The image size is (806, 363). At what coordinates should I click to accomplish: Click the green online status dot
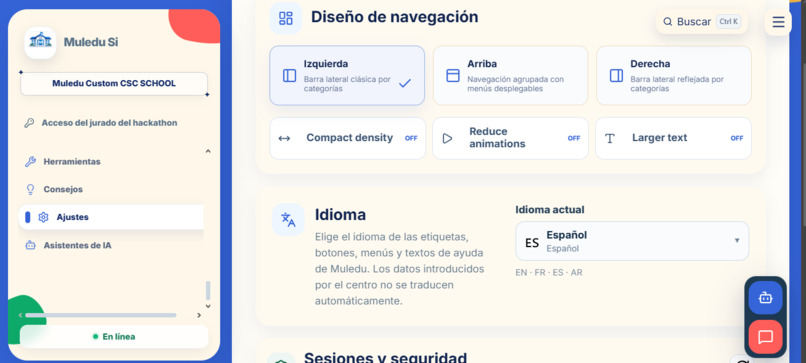point(95,337)
